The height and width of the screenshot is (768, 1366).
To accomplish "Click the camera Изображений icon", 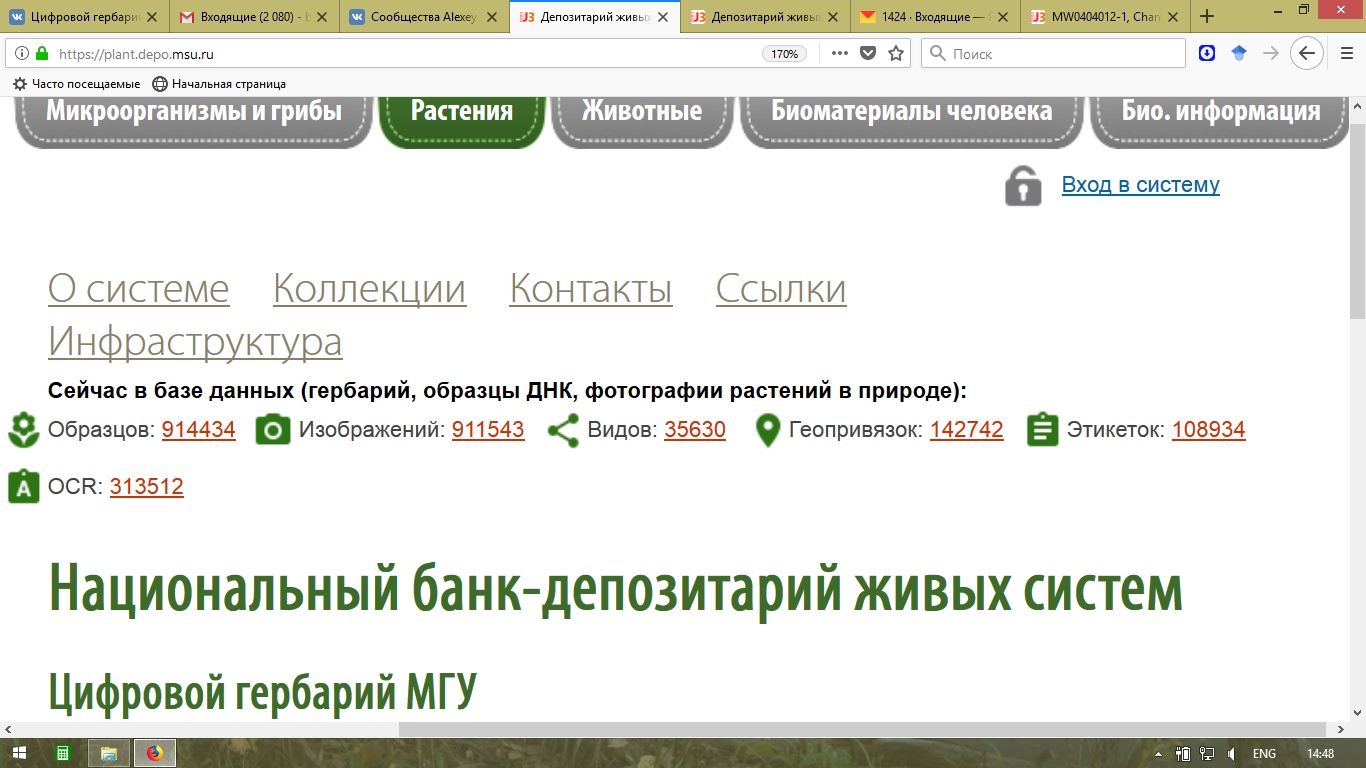I will pos(272,431).
